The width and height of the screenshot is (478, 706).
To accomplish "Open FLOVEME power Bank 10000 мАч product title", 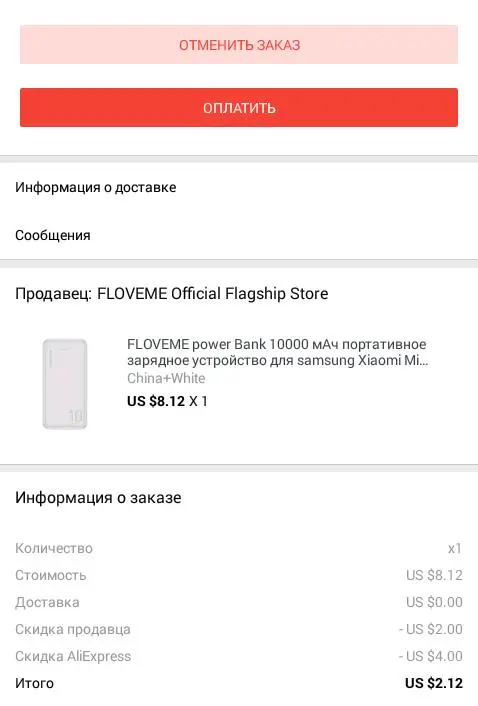I will [277, 352].
